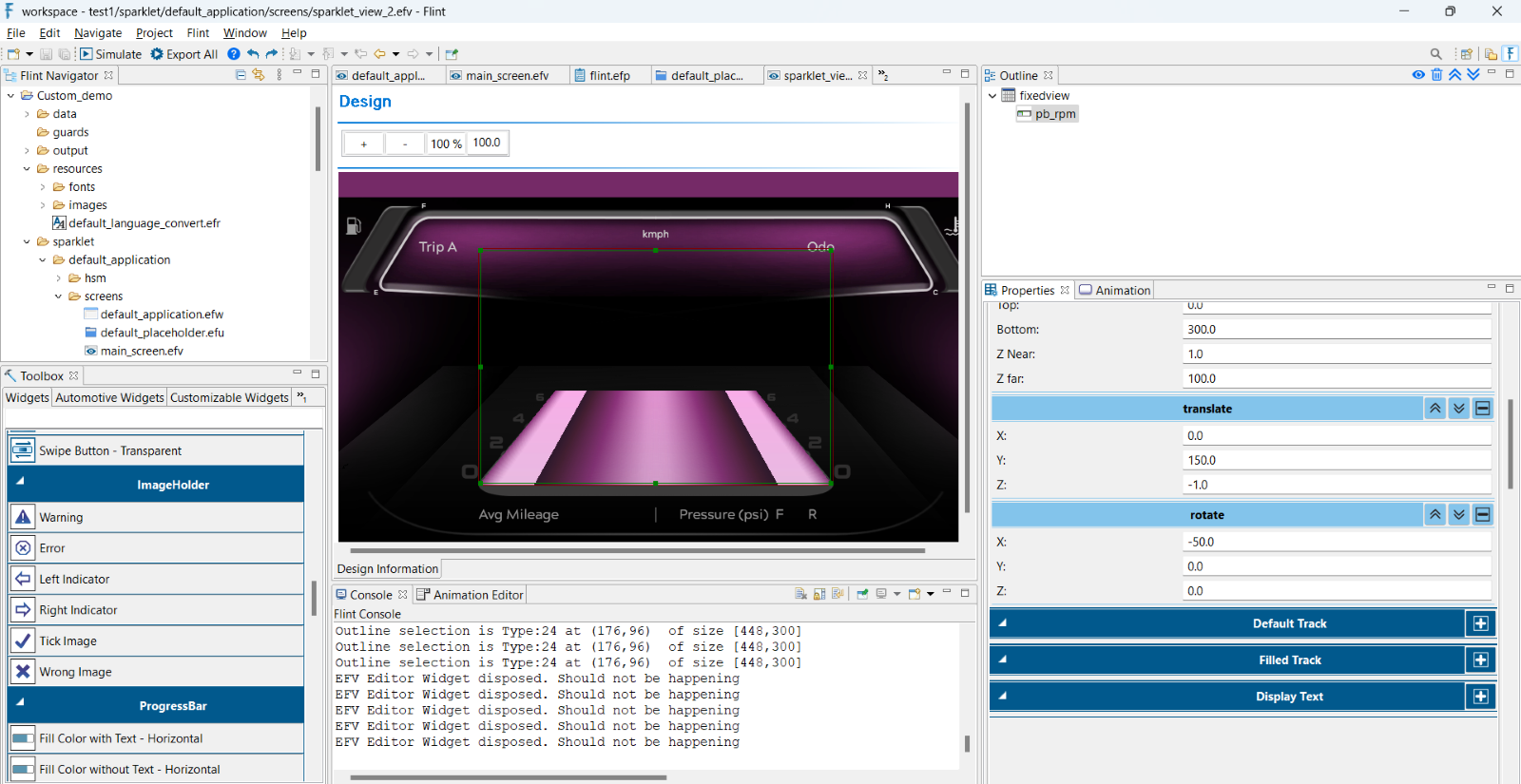1521x784 pixels.
Task: Open the blue Help question mark icon
Action: [234, 54]
